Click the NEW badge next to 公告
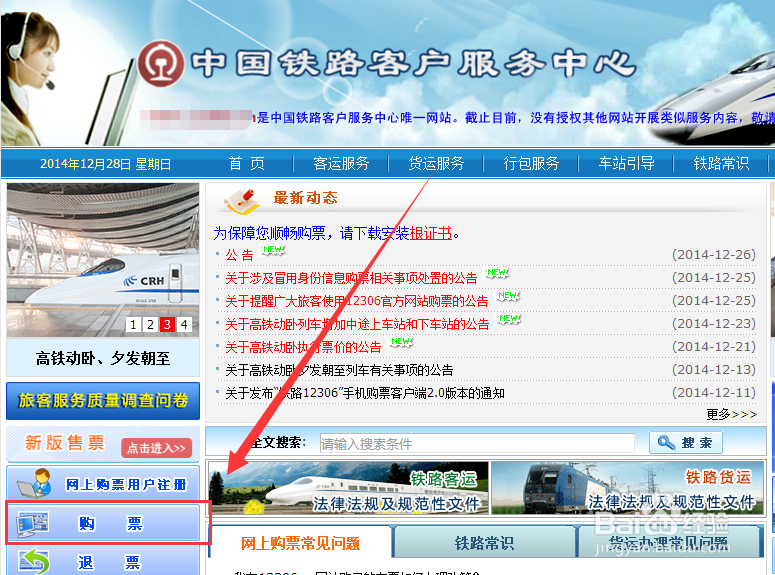Image resolution: width=775 pixels, height=575 pixels. click(273, 250)
